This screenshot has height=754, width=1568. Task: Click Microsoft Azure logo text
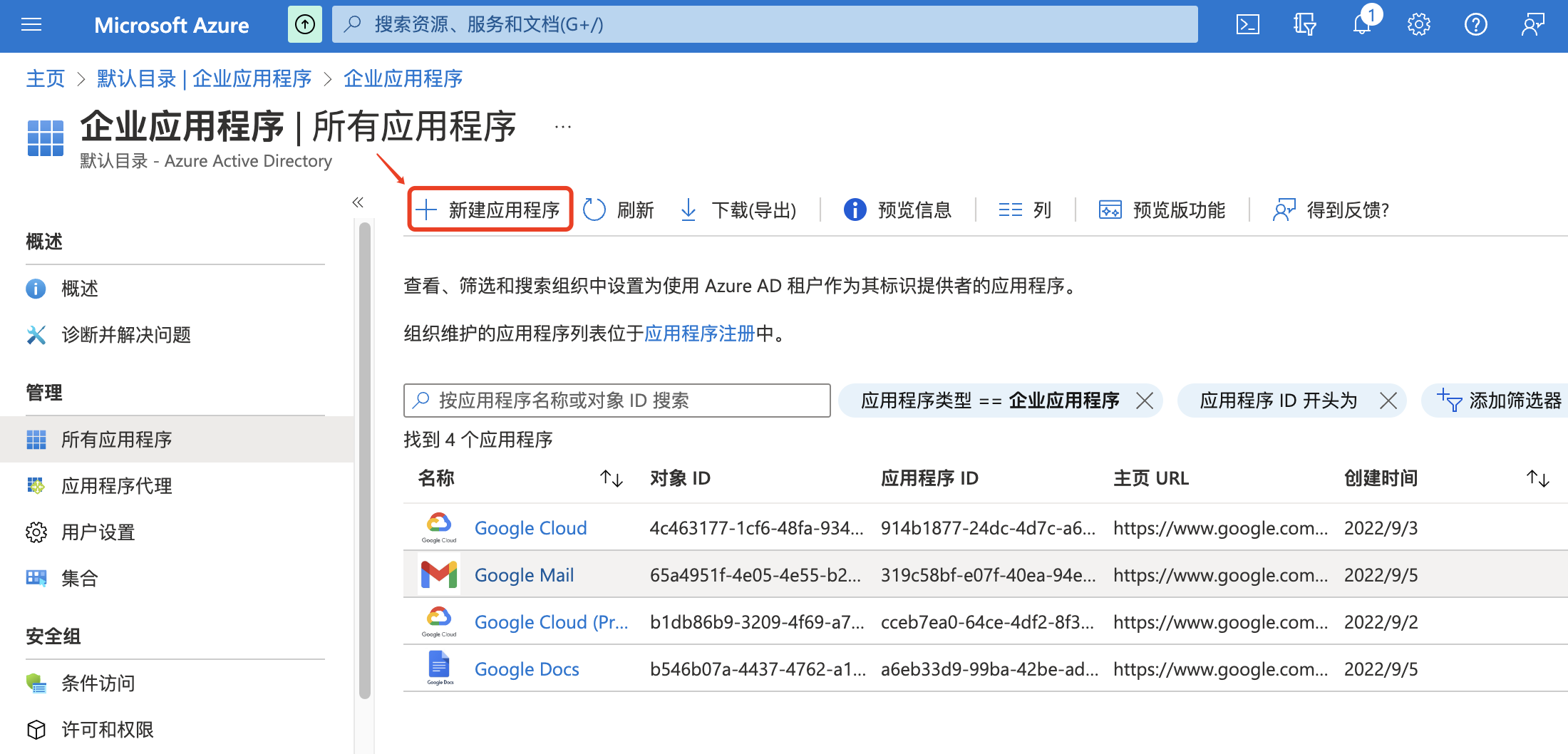pyautogui.click(x=172, y=26)
